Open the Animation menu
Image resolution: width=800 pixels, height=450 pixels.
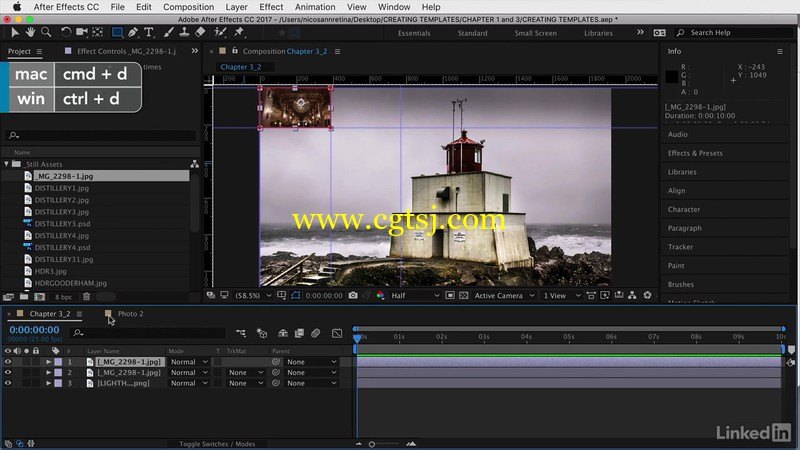point(315,7)
